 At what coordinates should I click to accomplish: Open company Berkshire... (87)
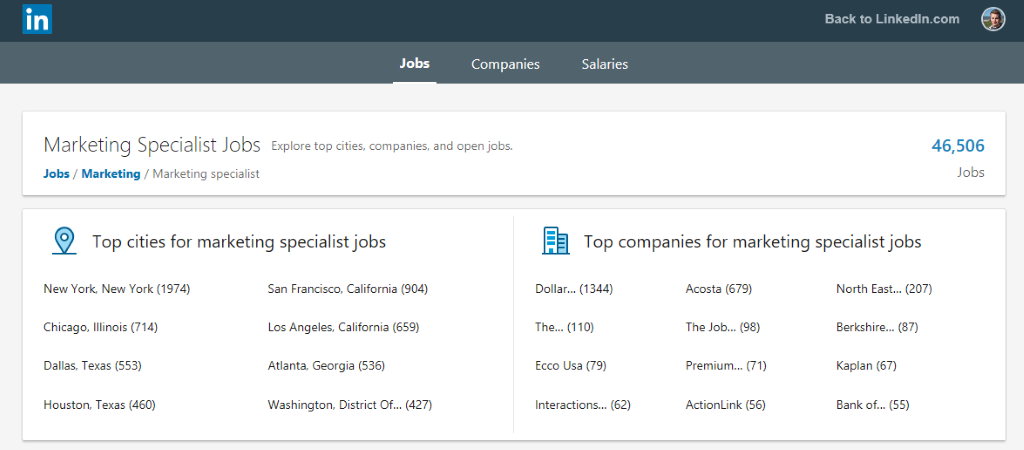tap(877, 327)
